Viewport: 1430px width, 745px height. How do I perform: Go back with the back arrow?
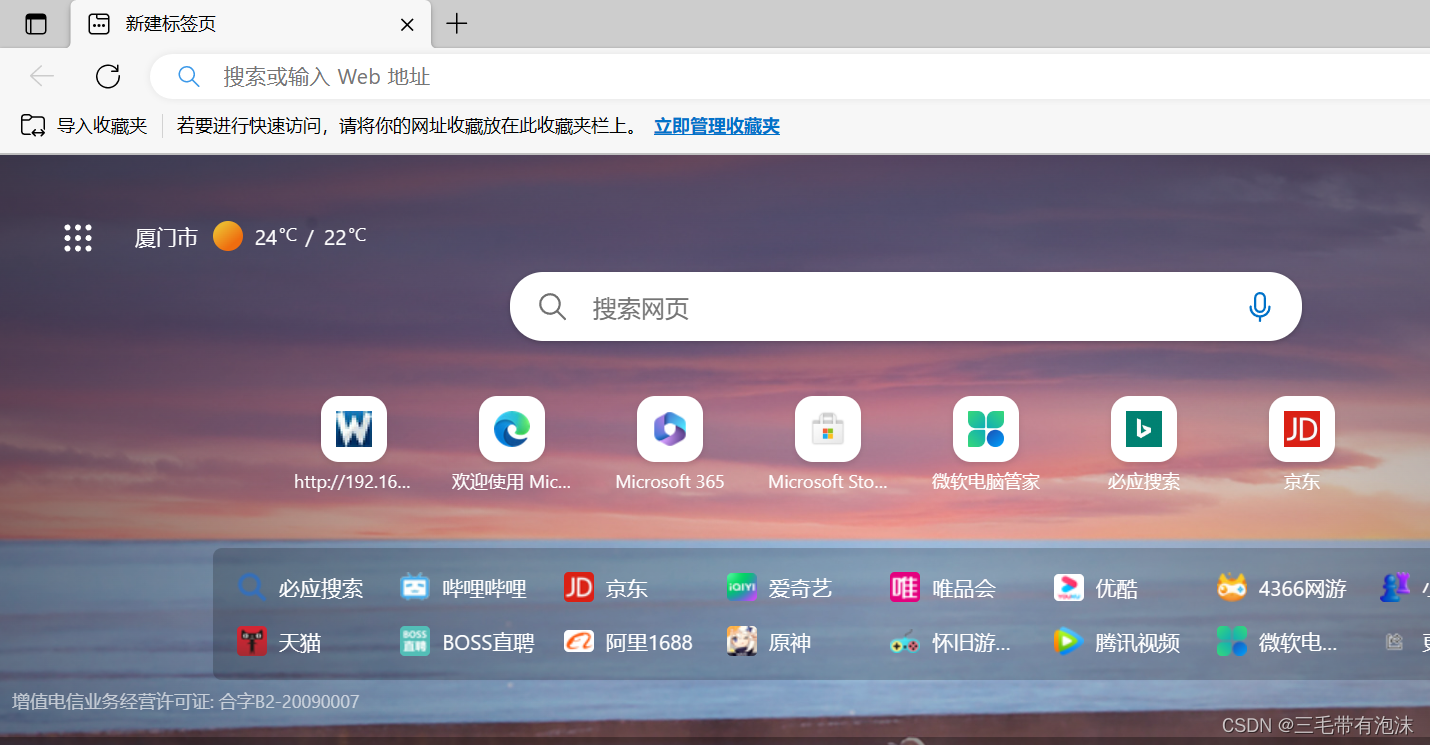pyautogui.click(x=42, y=76)
